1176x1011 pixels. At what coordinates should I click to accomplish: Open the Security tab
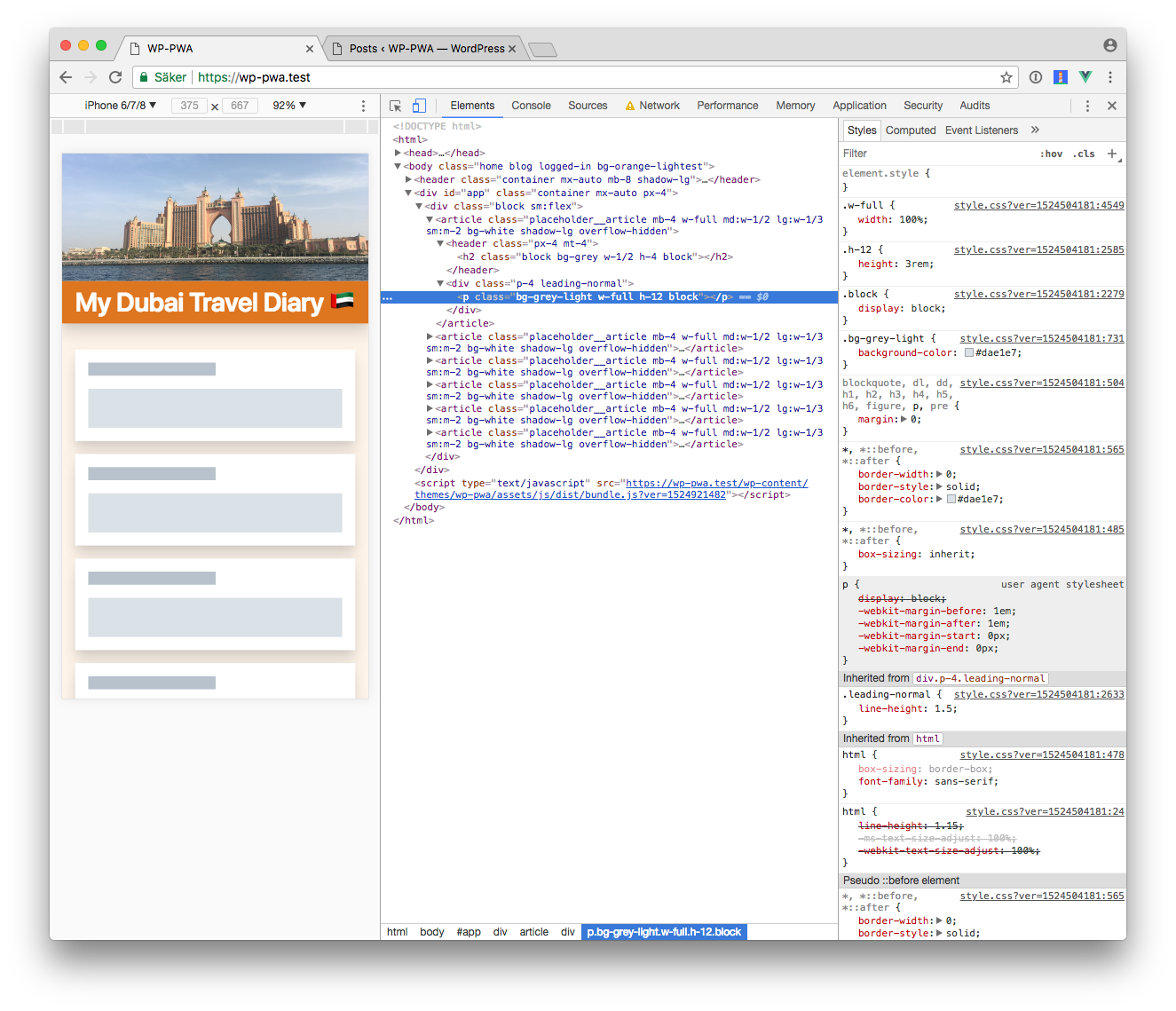pyautogui.click(x=923, y=106)
